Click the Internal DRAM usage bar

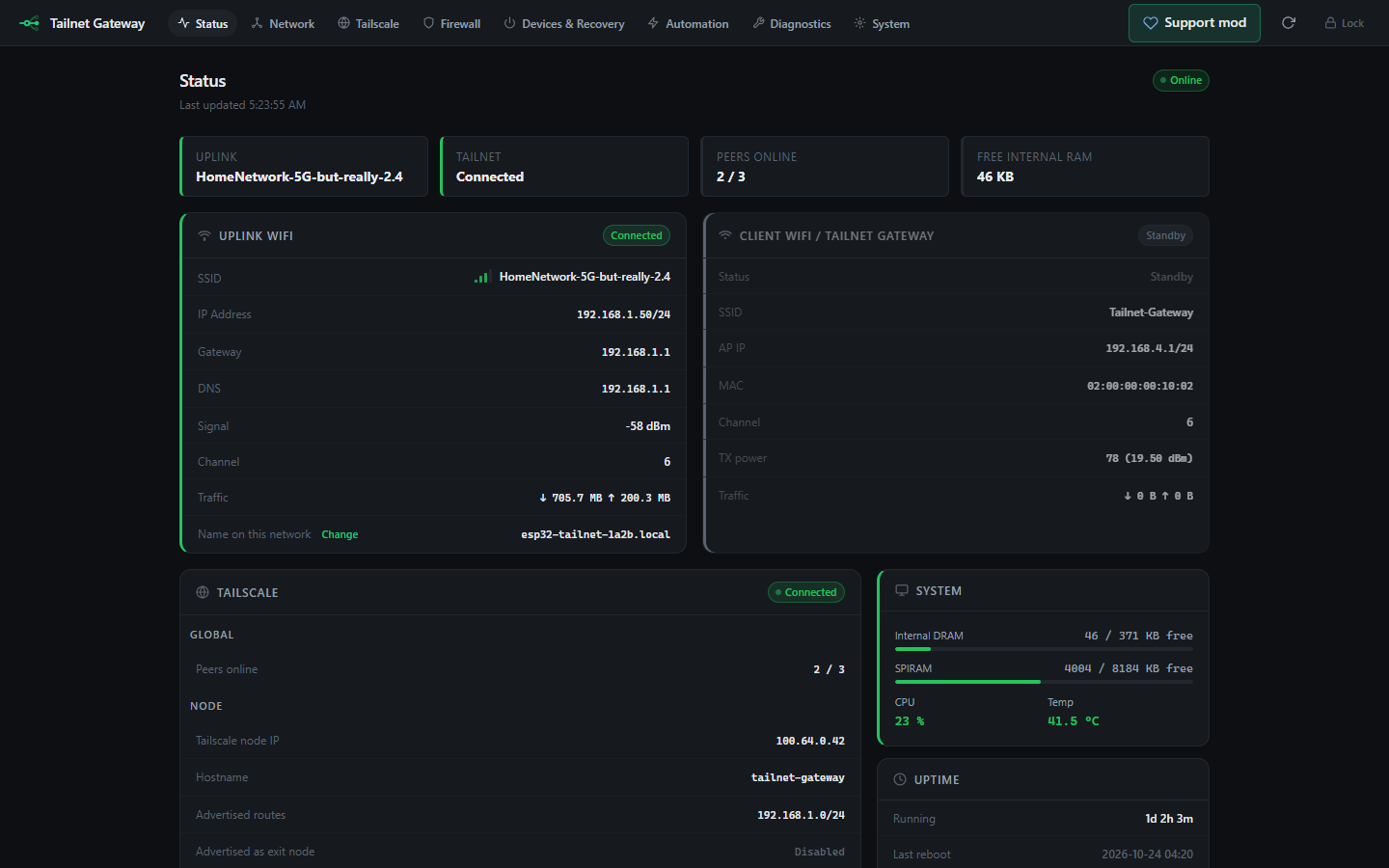pos(1044,649)
